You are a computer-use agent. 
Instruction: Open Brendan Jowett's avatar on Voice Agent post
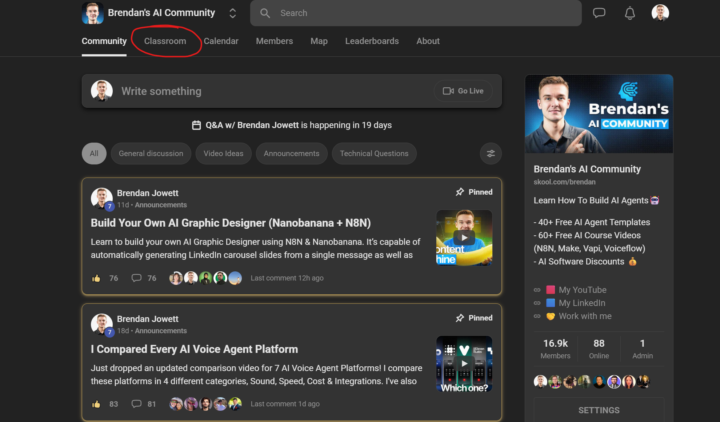click(x=102, y=325)
